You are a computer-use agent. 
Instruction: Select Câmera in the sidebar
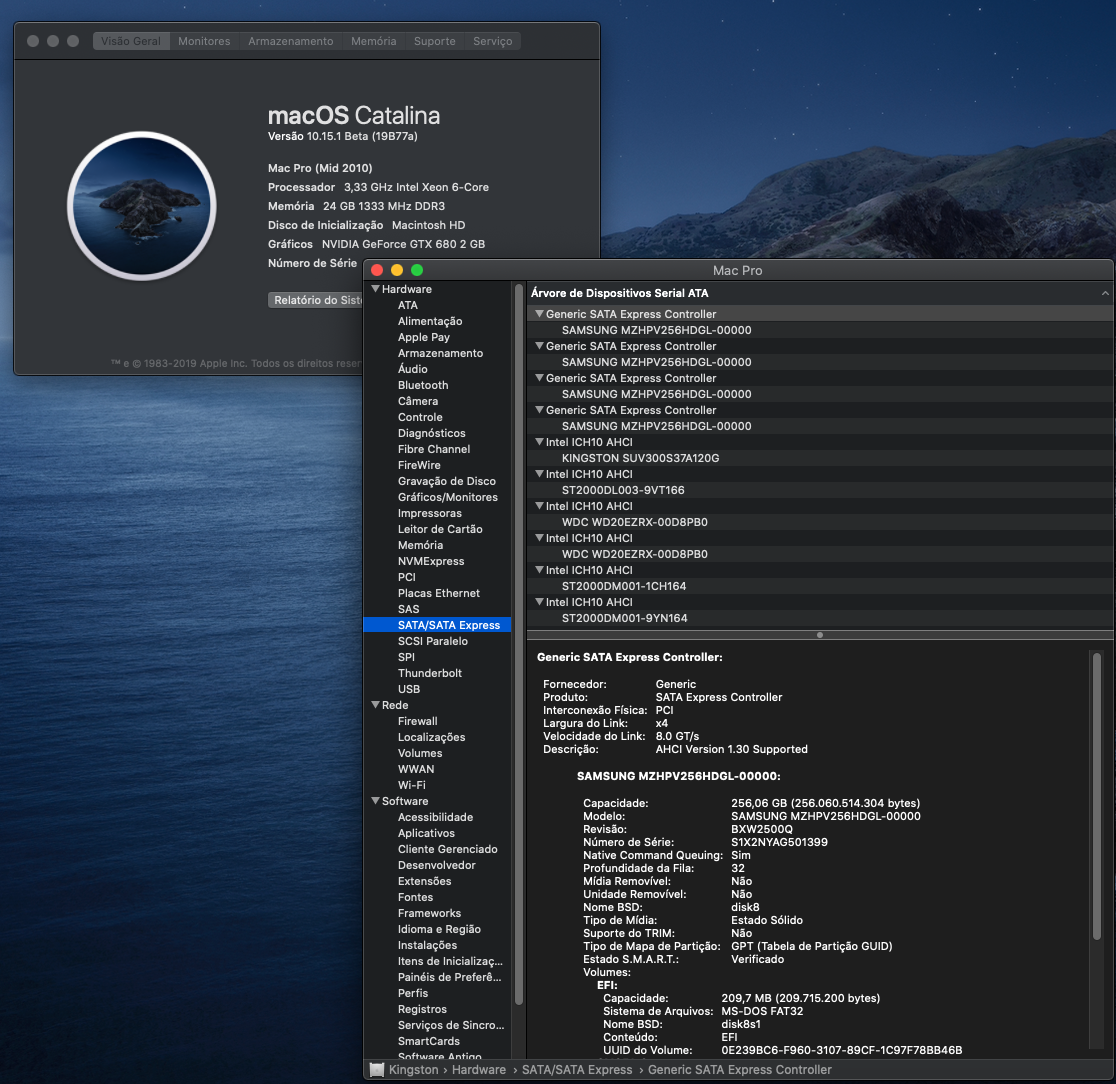point(418,401)
